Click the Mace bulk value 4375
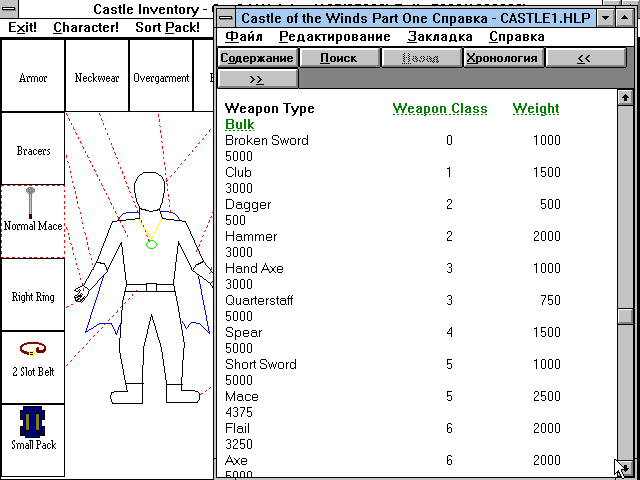Viewport: 640px width, 480px height. pyautogui.click(x=239, y=412)
